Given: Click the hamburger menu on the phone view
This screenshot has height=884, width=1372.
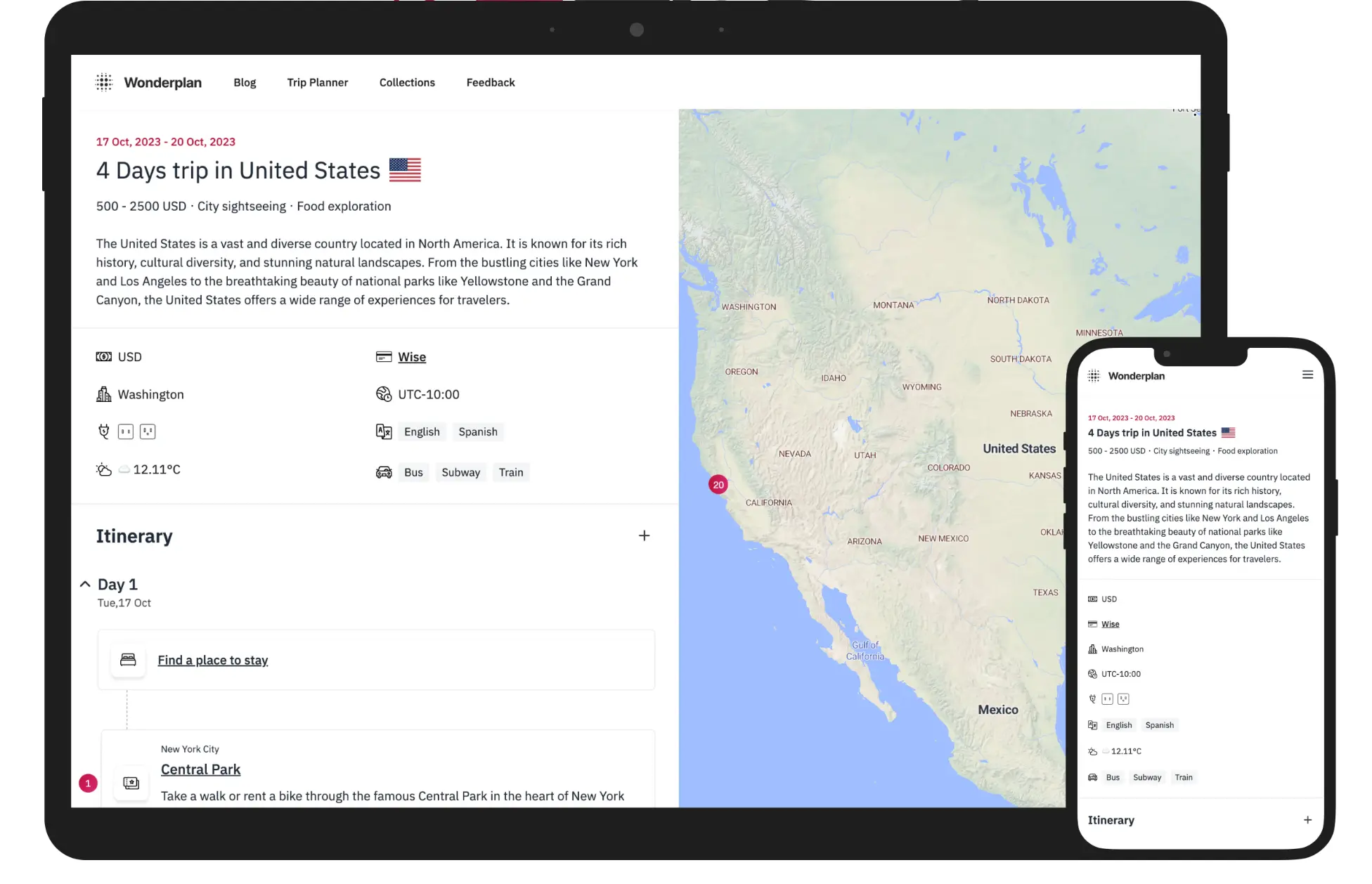Looking at the screenshot, I should (x=1307, y=375).
